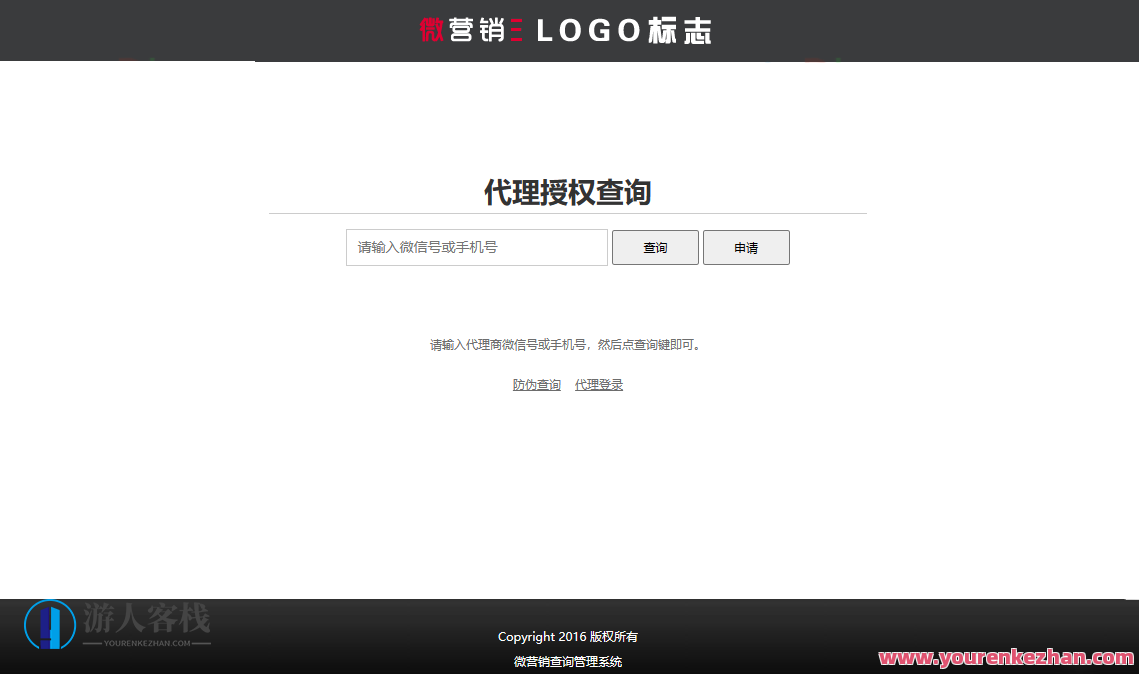Open the 代理登录 agent login link

pyautogui.click(x=598, y=383)
